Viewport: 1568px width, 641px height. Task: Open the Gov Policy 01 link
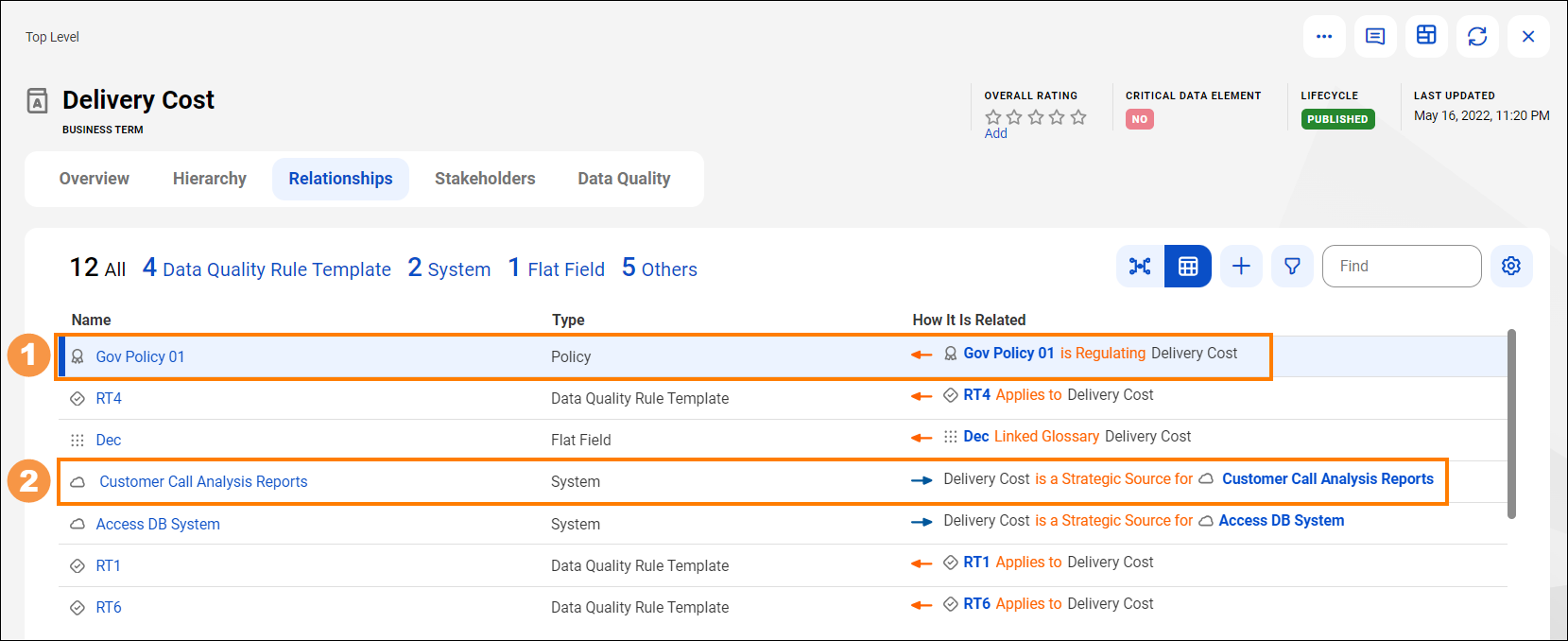point(140,356)
